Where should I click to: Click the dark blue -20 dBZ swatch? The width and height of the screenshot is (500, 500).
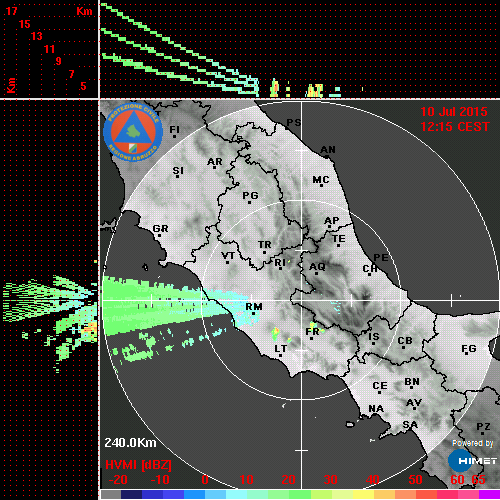pos(131,494)
